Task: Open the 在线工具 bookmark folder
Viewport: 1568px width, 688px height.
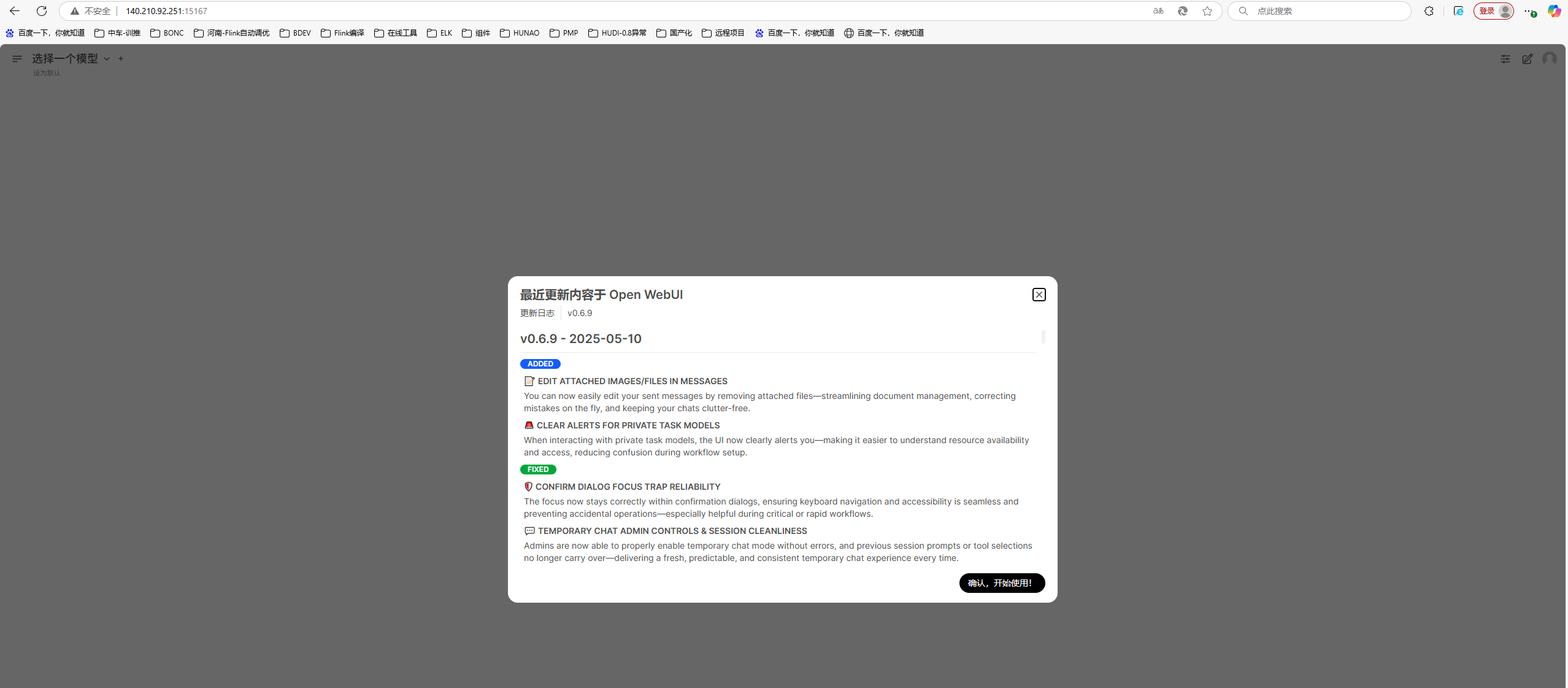Action: coord(396,33)
